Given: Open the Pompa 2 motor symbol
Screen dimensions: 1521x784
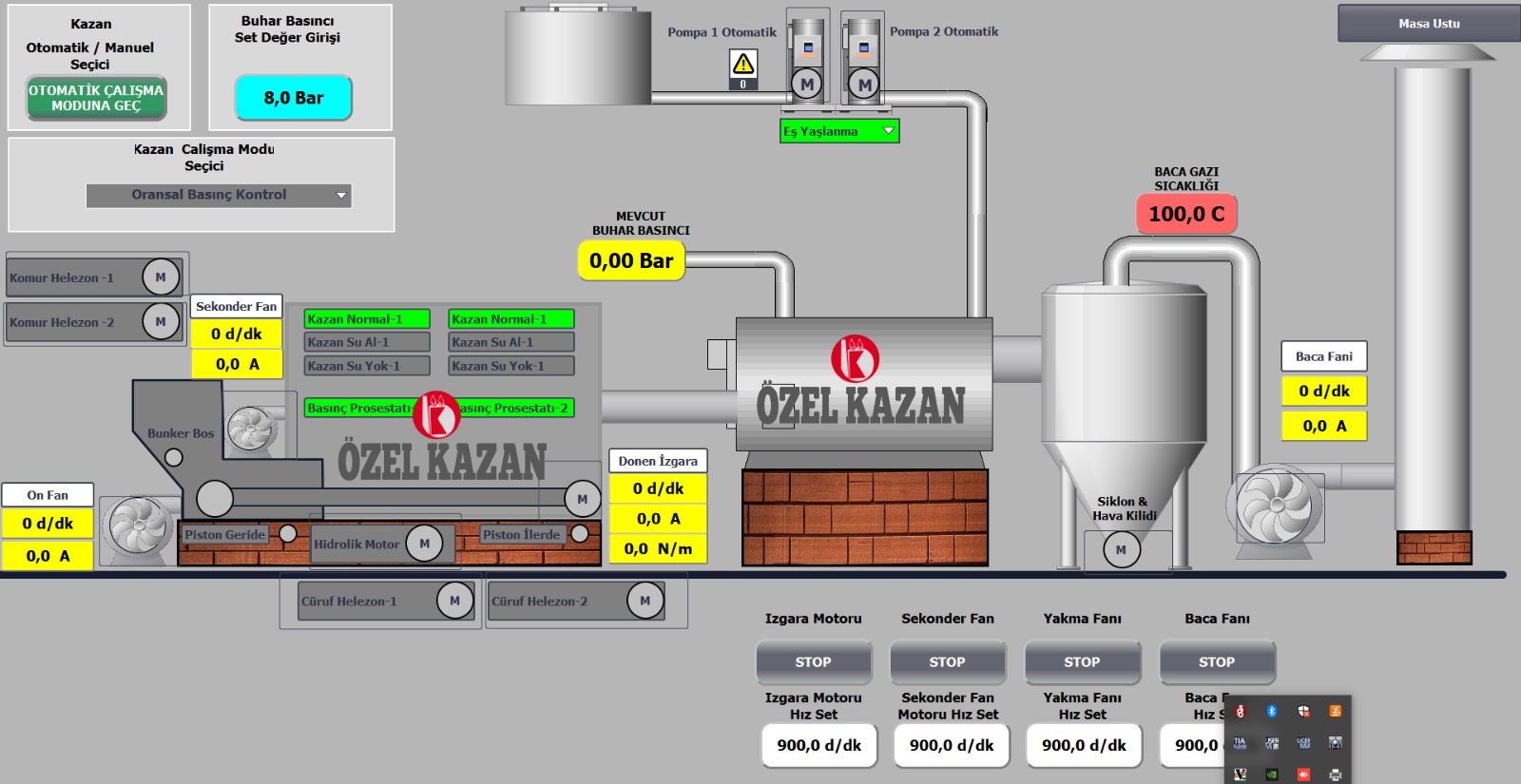Looking at the screenshot, I should pyautogui.click(x=864, y=85).
